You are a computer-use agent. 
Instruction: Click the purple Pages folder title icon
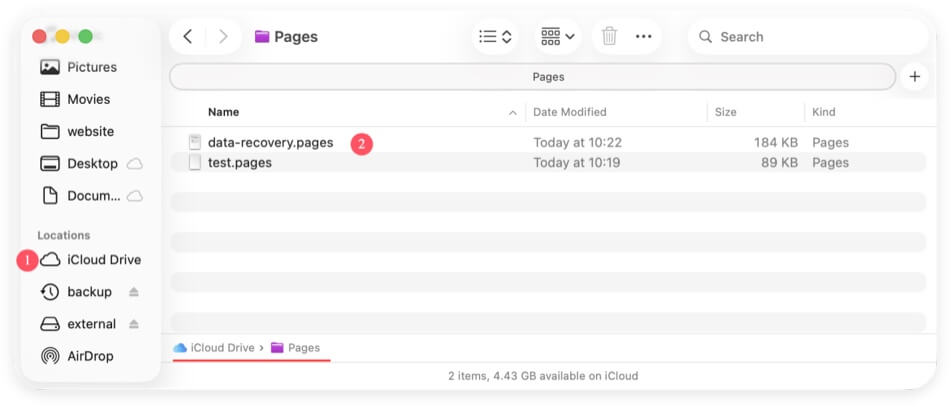click(262, 36)
